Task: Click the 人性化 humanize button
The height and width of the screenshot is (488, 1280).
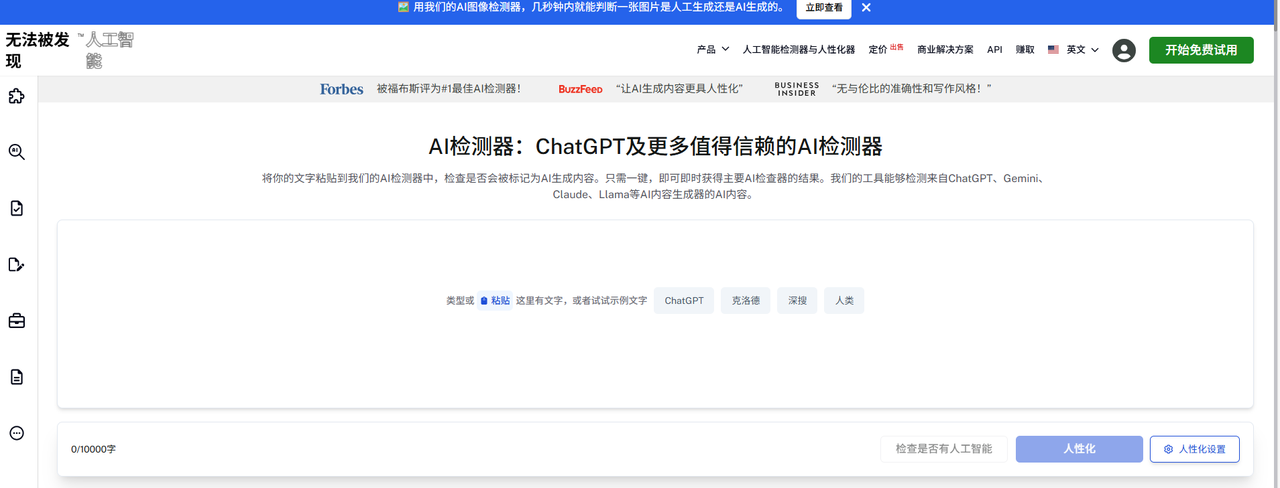Action: coord(1079,449)
